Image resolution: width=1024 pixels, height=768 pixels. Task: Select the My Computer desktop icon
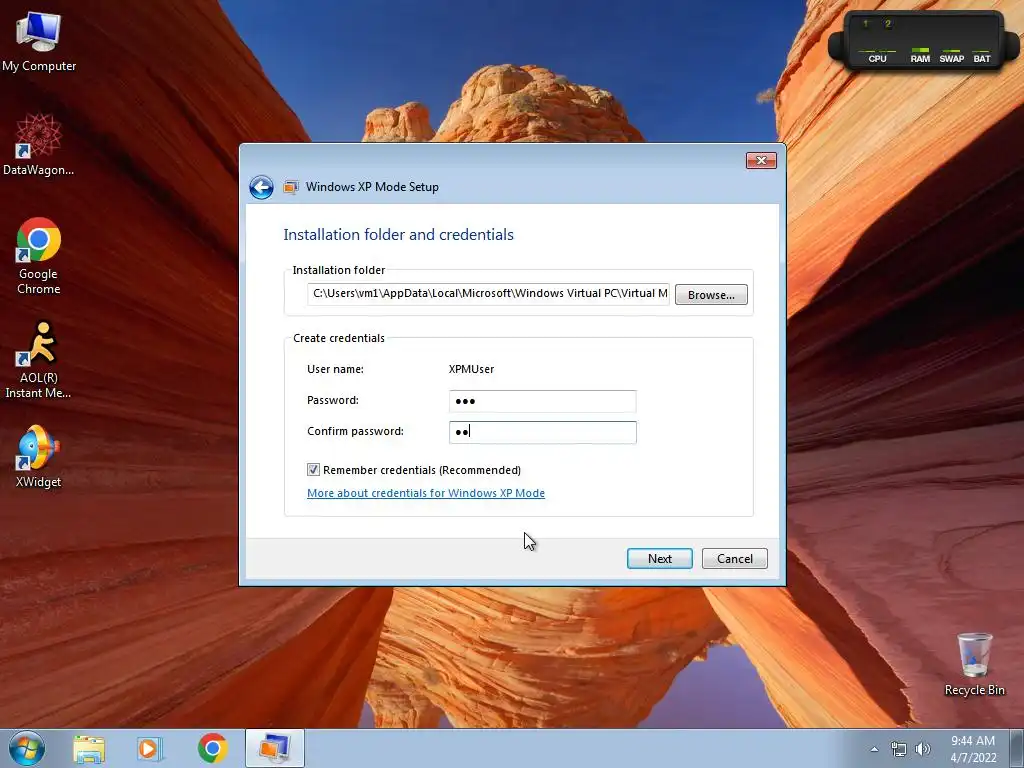(x=39, y=42)
